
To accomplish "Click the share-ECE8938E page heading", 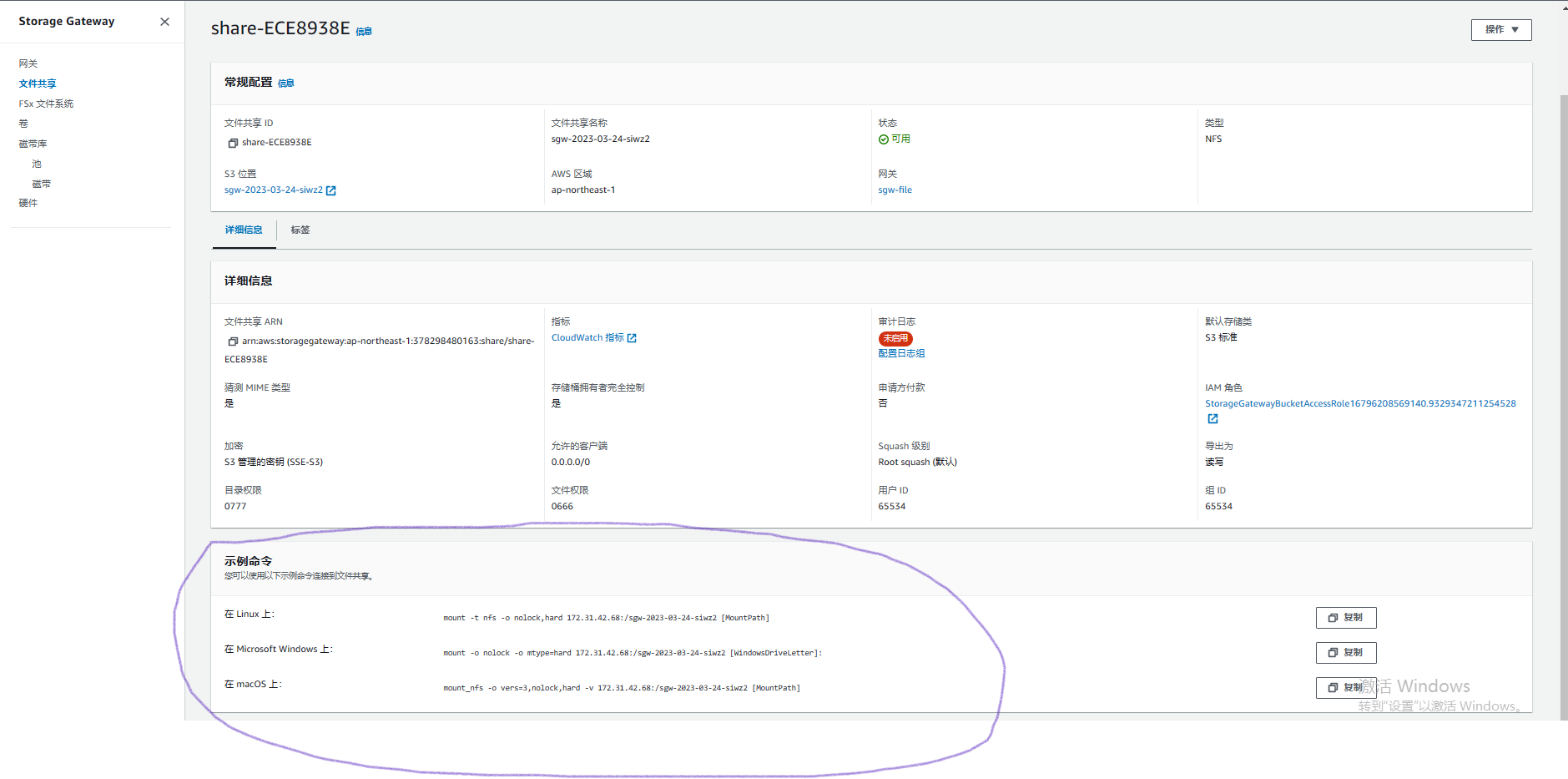I will click(280, 28).
